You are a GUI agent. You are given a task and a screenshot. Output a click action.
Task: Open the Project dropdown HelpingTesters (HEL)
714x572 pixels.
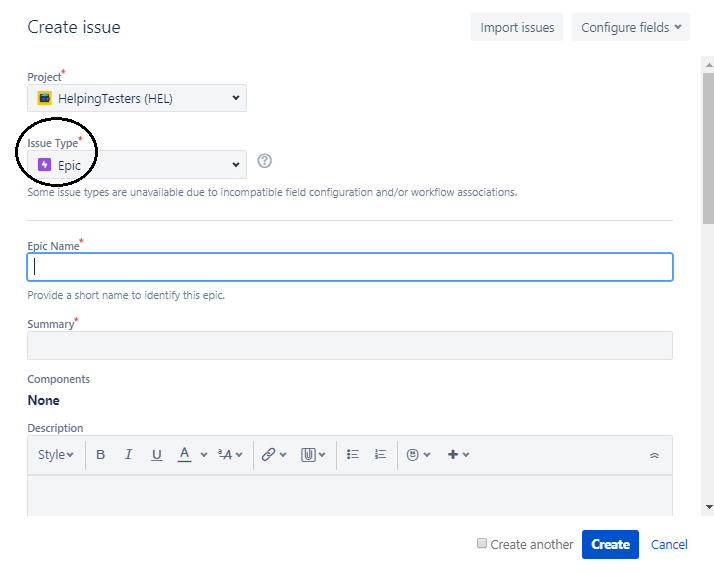137,98
